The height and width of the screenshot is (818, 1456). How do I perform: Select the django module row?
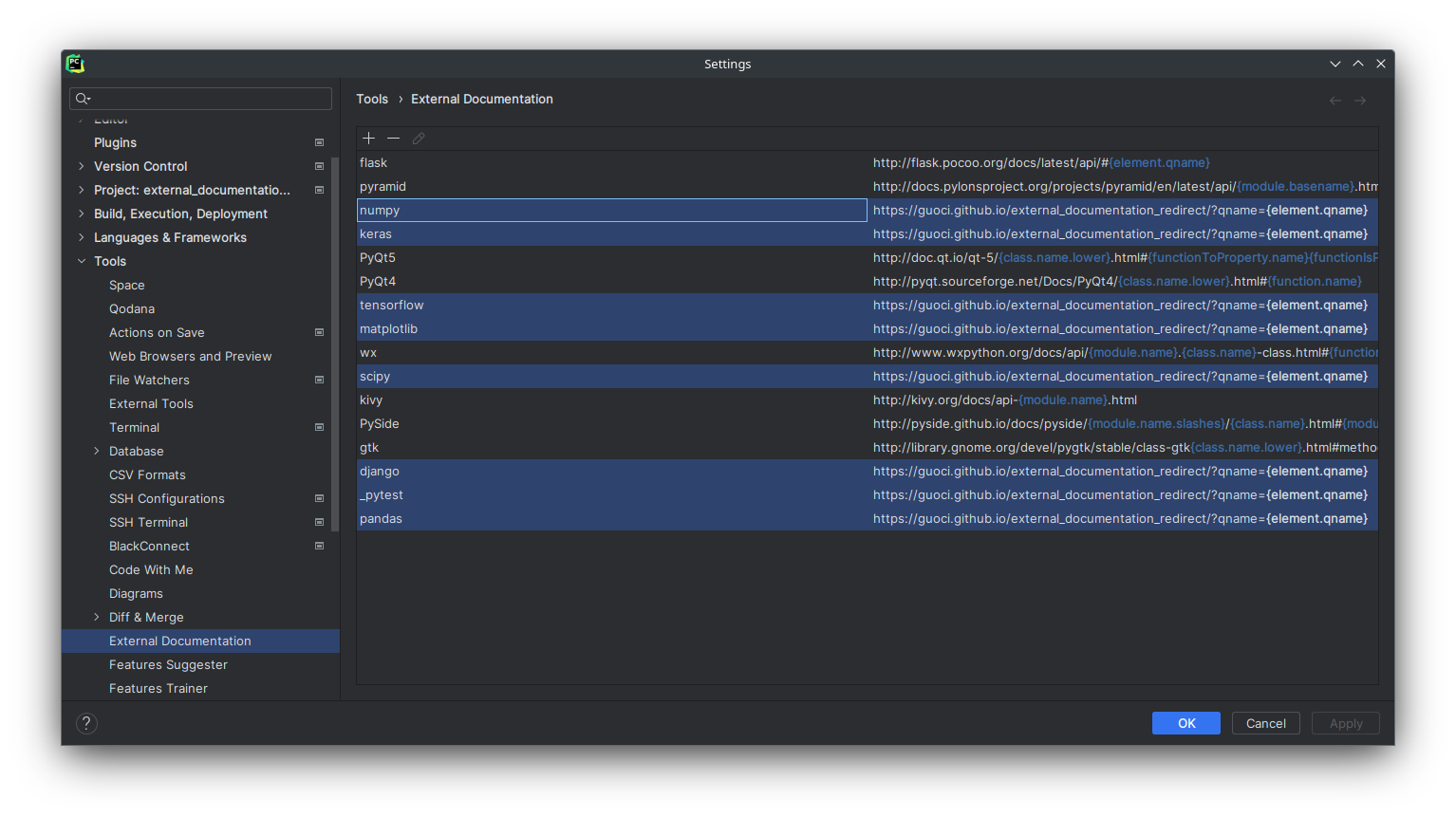(x=868, y=472)
